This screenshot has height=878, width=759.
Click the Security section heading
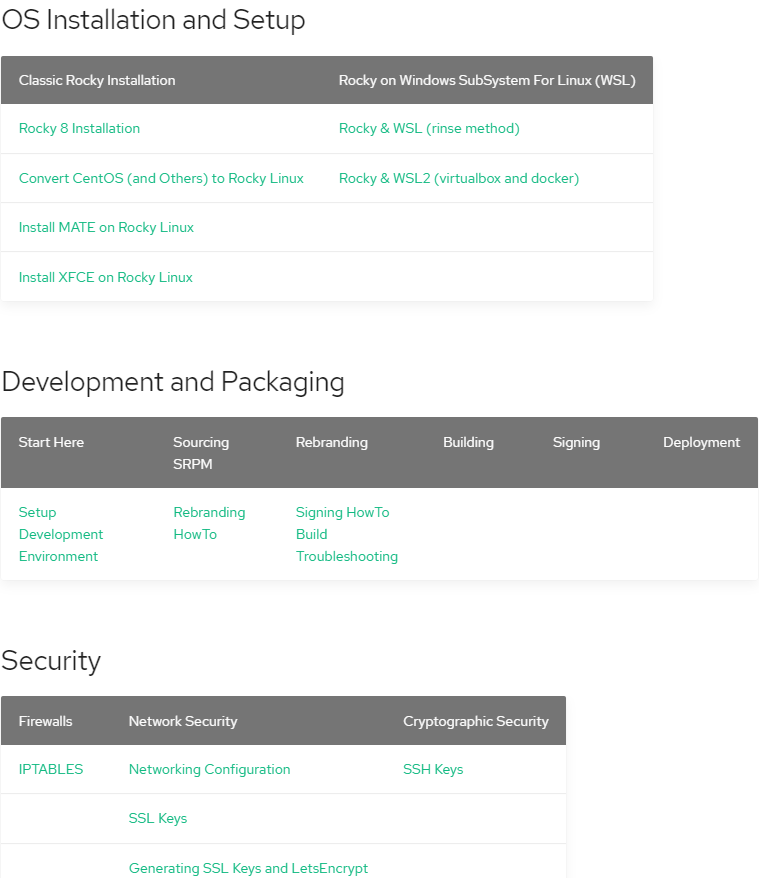51,661
